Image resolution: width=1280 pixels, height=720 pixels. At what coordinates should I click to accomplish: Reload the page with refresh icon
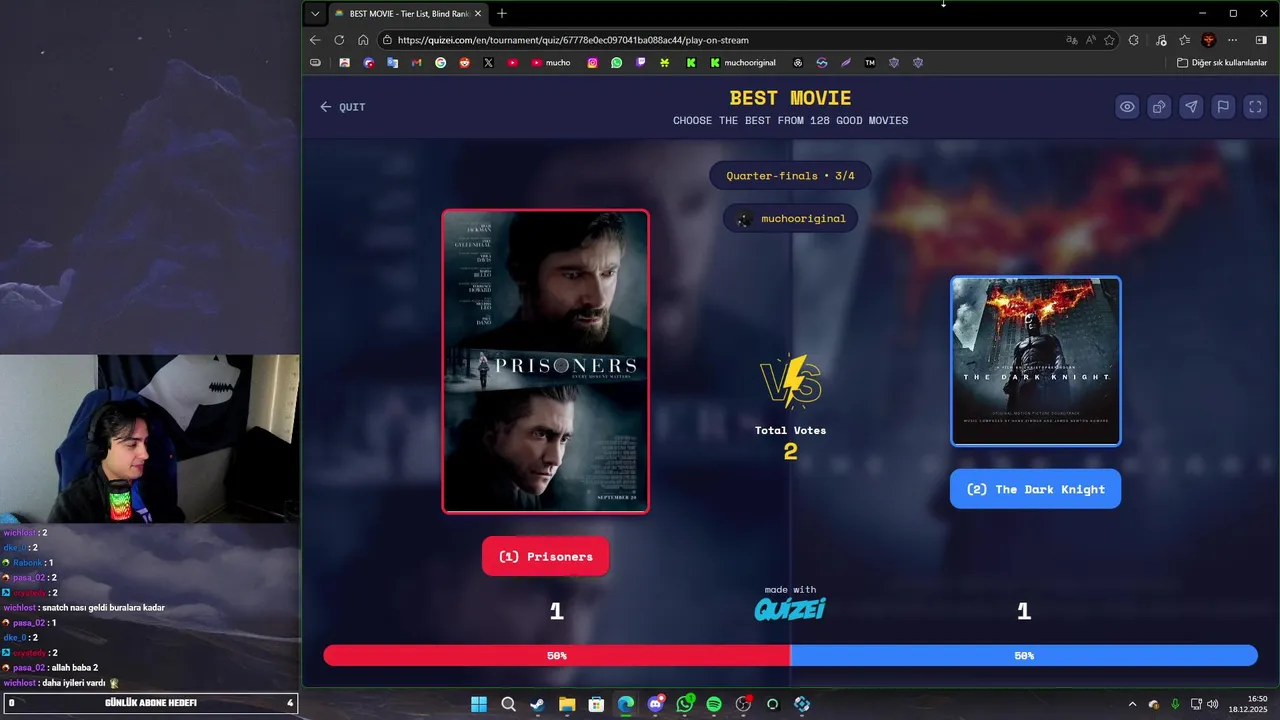pos(339,40)
